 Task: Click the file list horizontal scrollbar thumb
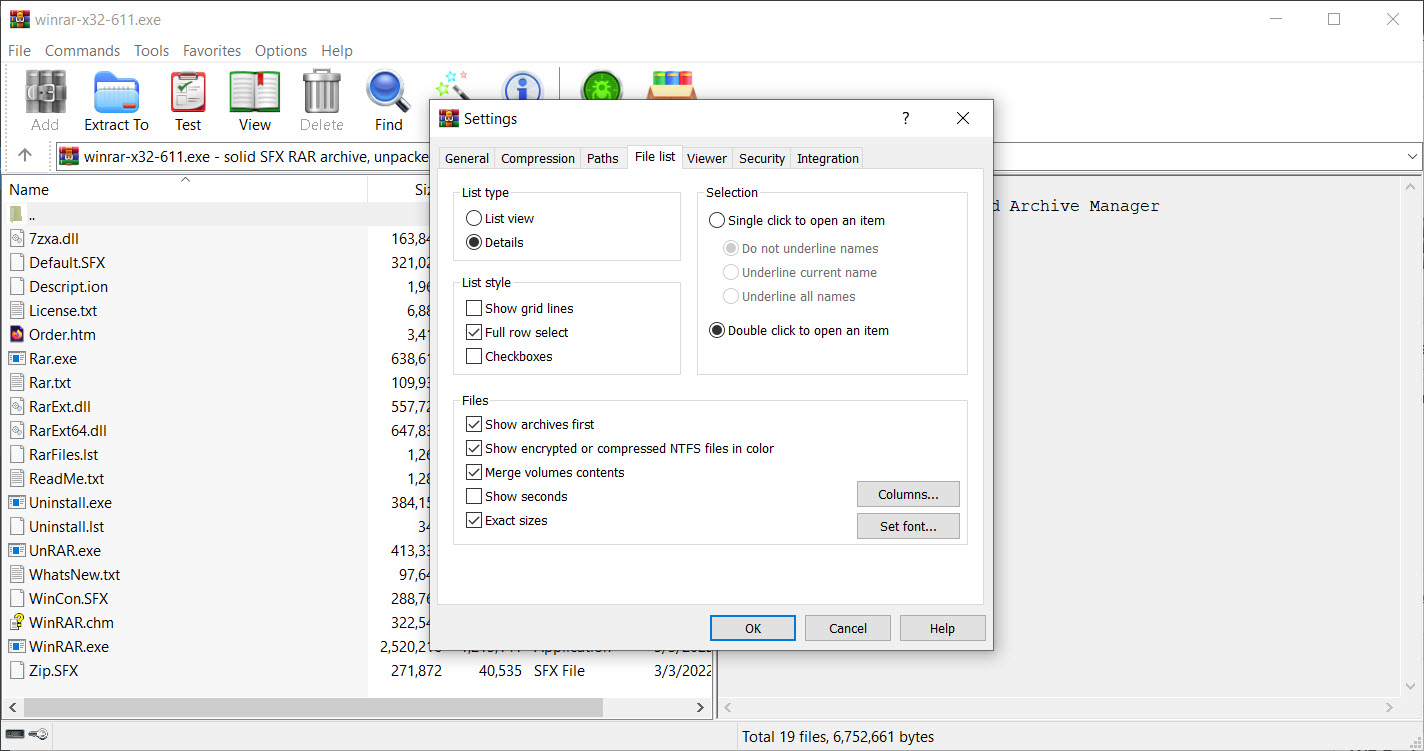click(315, 707)
